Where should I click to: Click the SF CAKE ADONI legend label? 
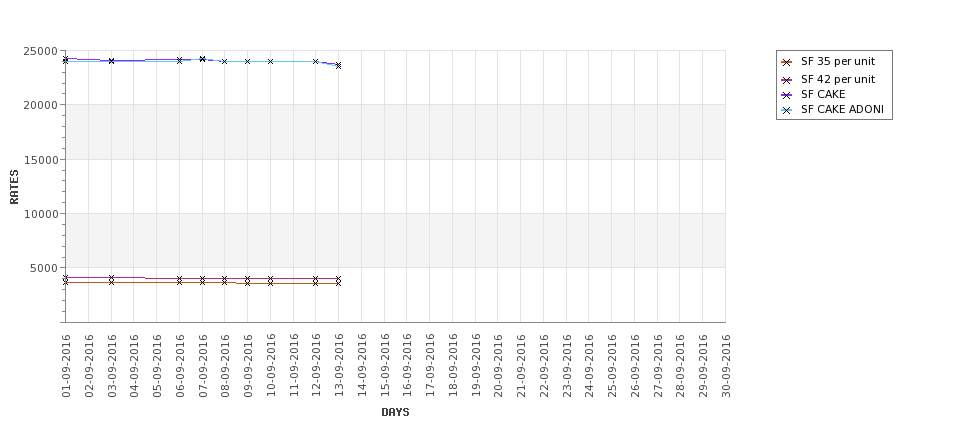842,109
